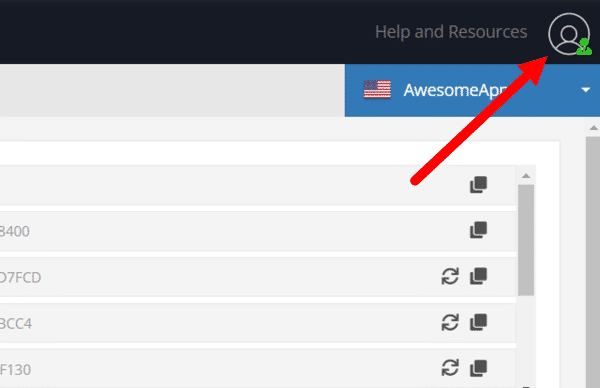The height and width of the screenshot is (388, 600).
Task: Click the US flag icon beside AwesomeApp
Action: pyautogui.click(x=377, y=90)
